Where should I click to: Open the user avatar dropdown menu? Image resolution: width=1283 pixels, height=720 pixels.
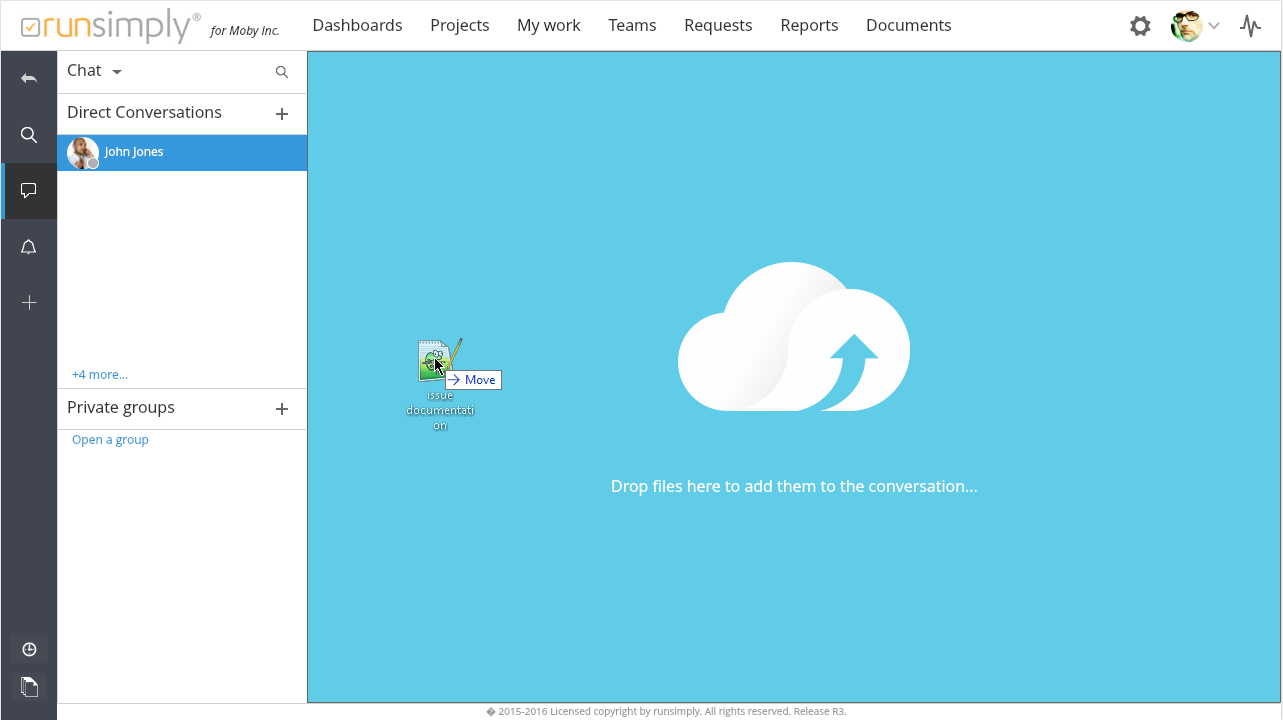coord(1195,26)
